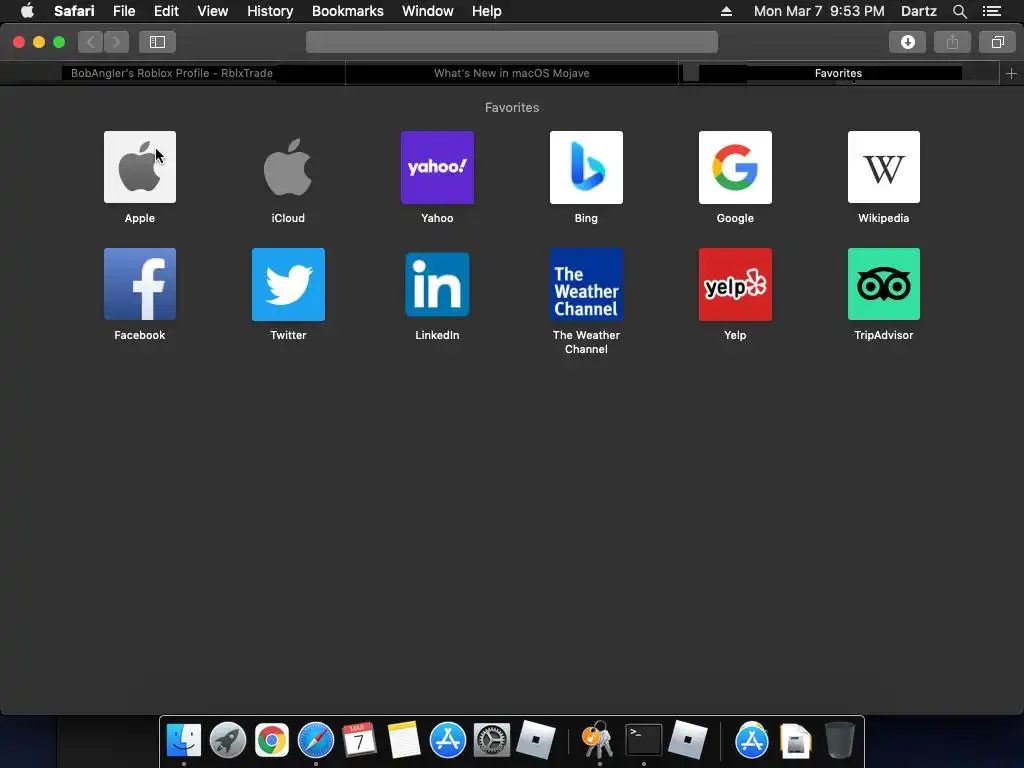The height and width of the screenshot is (768, 1024).
Task: Click the Dartz user name menu
Action: click(x=918, y=11)
